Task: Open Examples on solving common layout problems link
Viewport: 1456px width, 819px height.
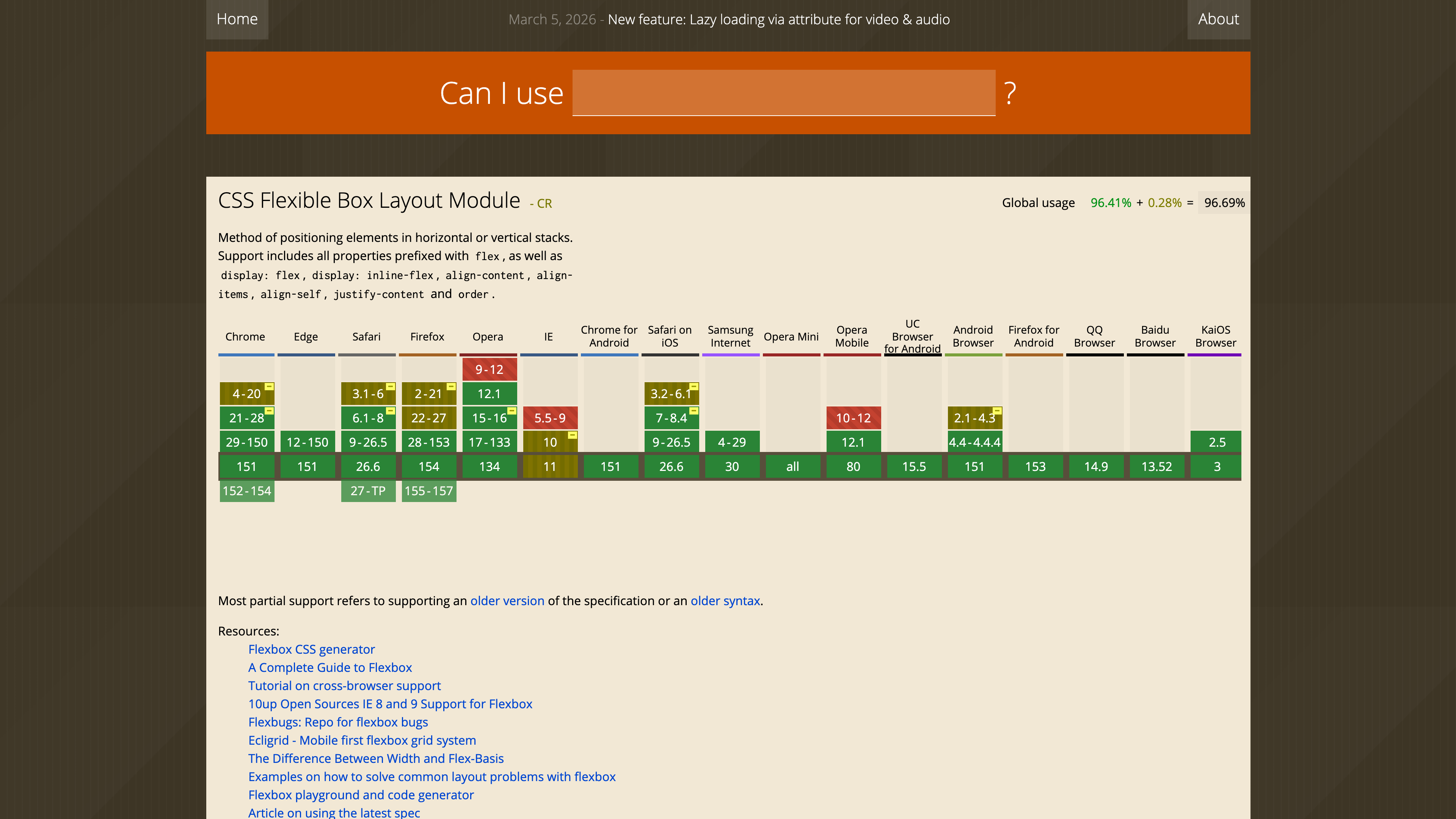Action: coord(432,777)
